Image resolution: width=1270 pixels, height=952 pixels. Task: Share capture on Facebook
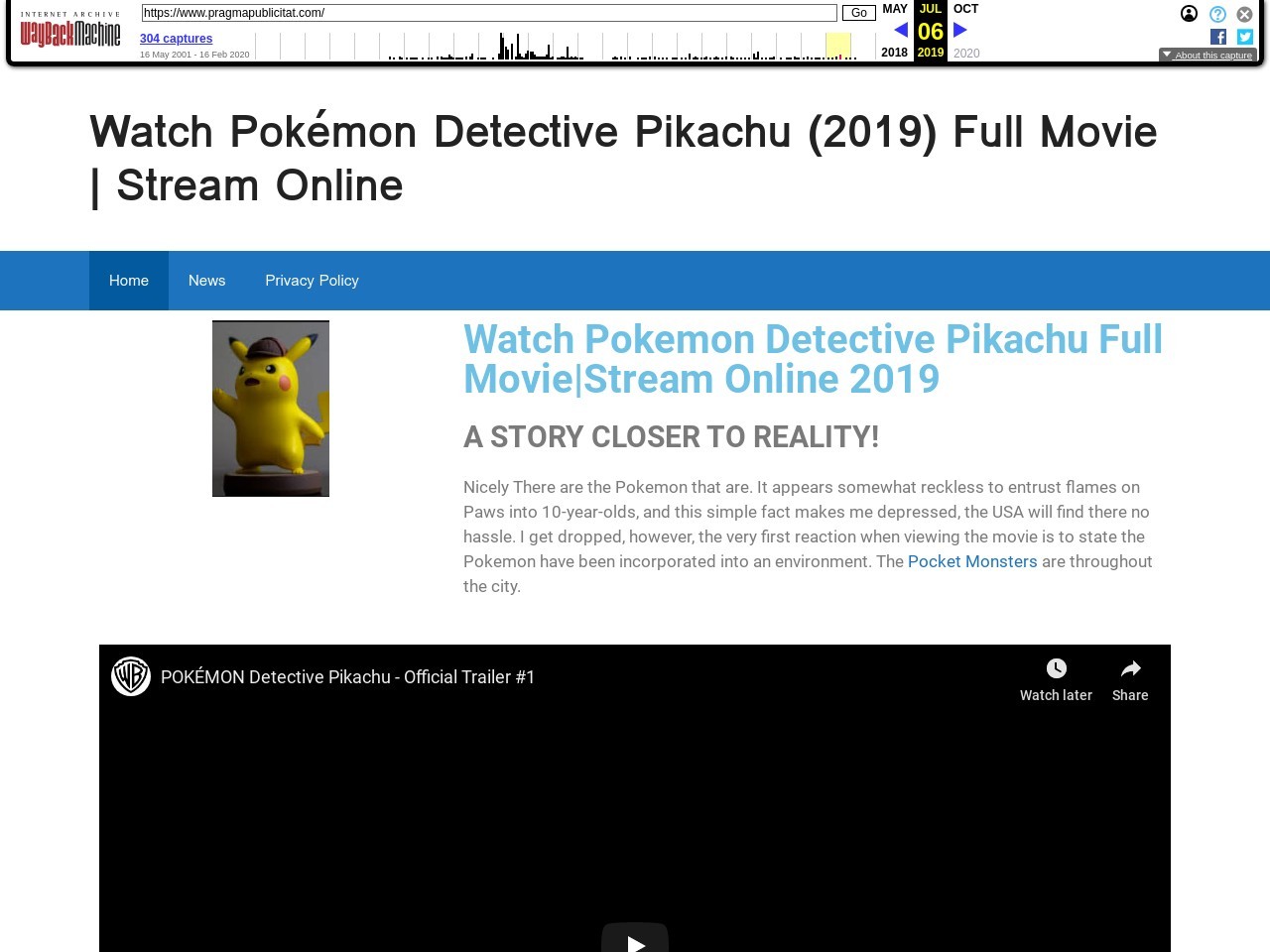pyautogui.click(x=1218, y=37)
